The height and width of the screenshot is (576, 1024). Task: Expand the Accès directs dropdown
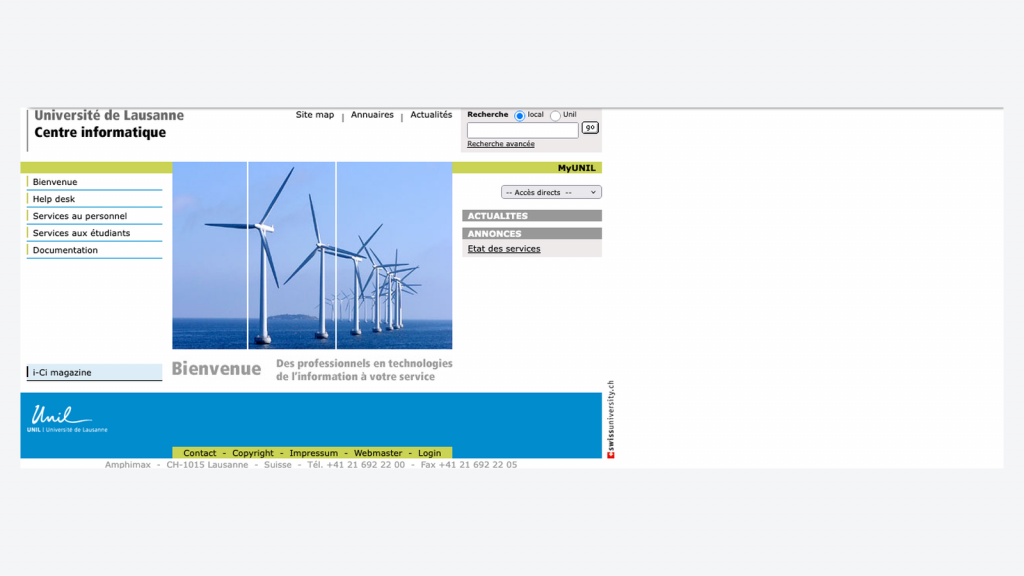(x=551, y=193)
